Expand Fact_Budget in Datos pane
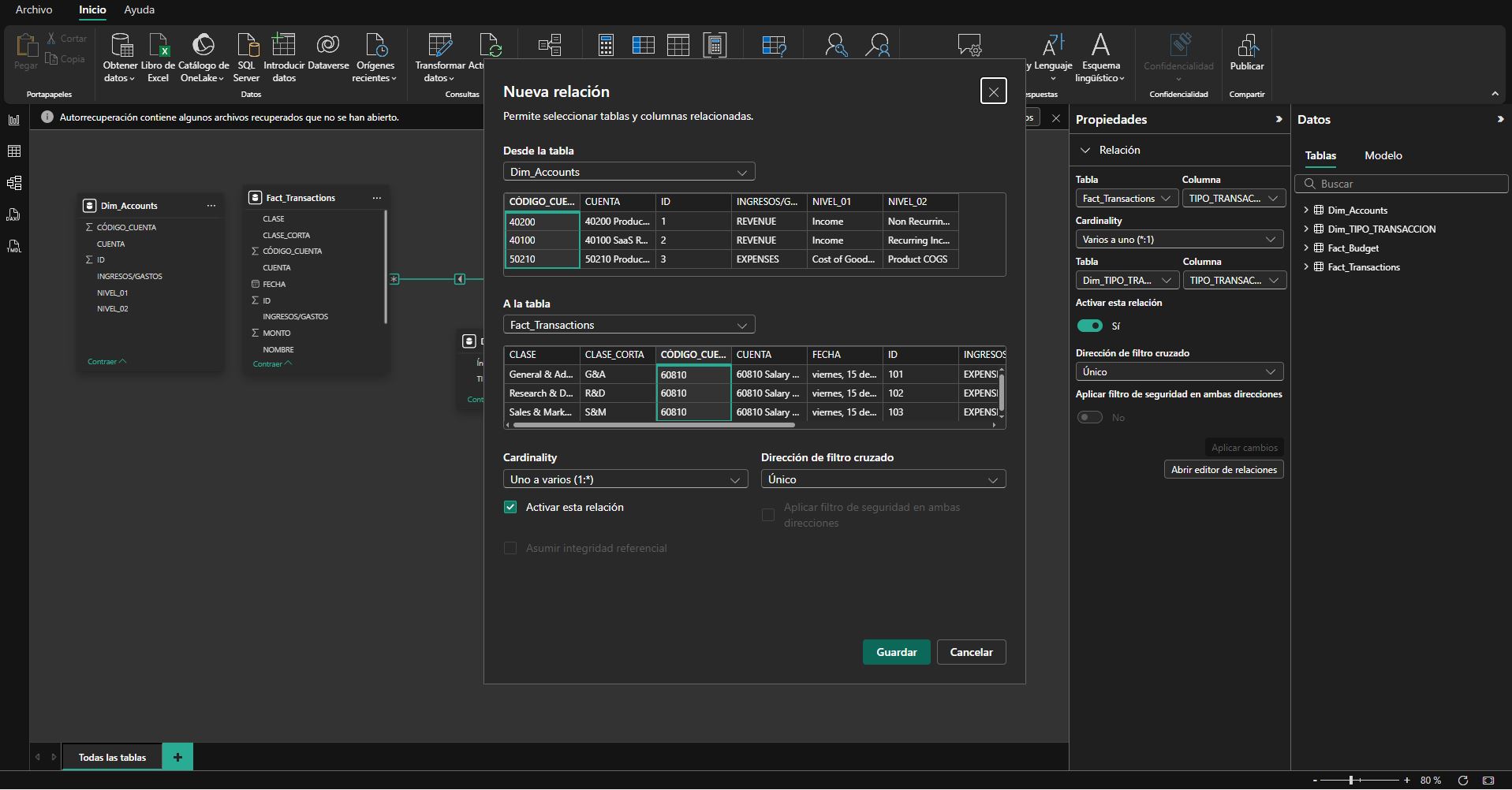1512x790 pixels. tap(1306, 248)
